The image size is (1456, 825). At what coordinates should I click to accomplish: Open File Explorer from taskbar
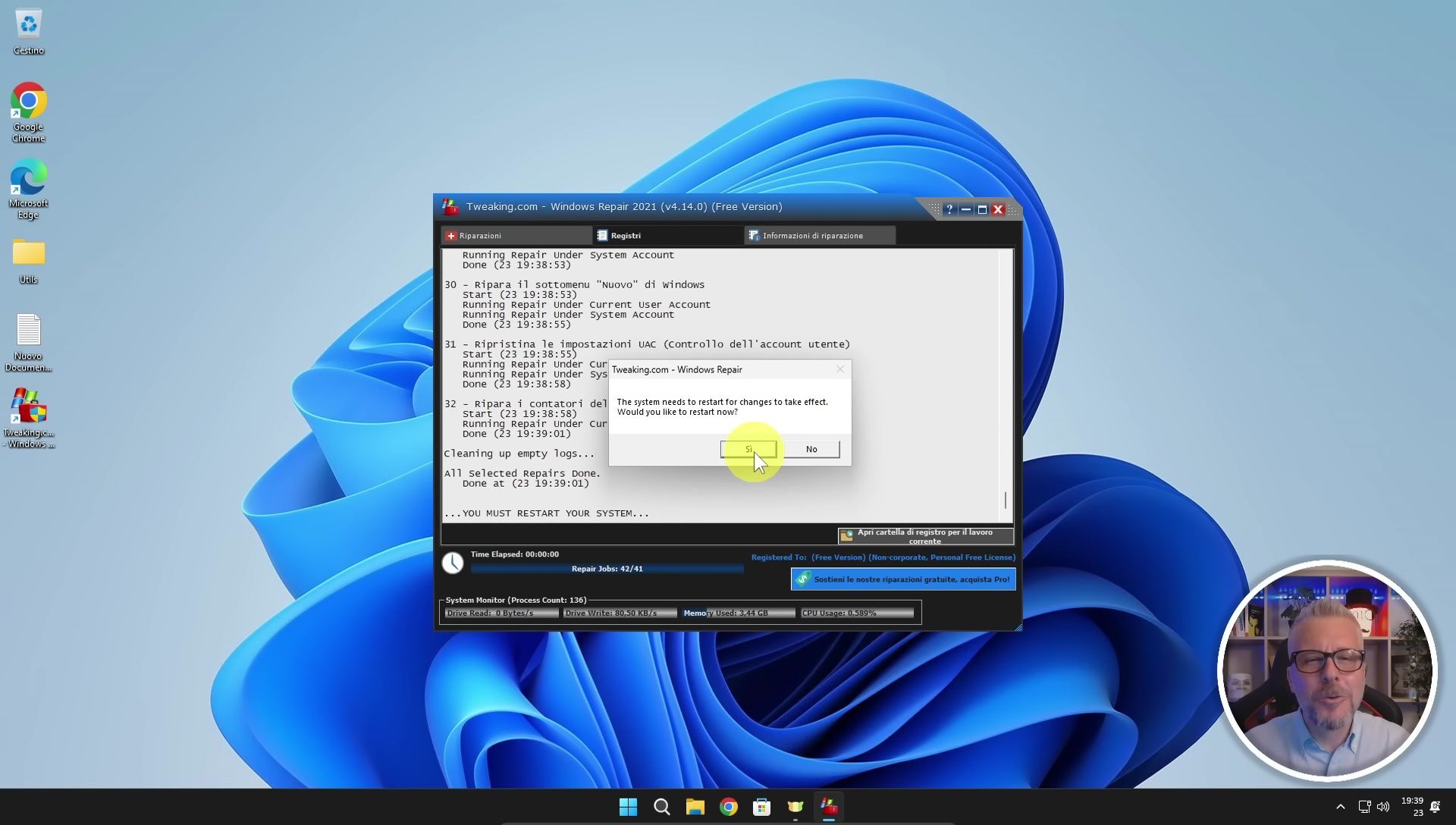tap(695, 807)
